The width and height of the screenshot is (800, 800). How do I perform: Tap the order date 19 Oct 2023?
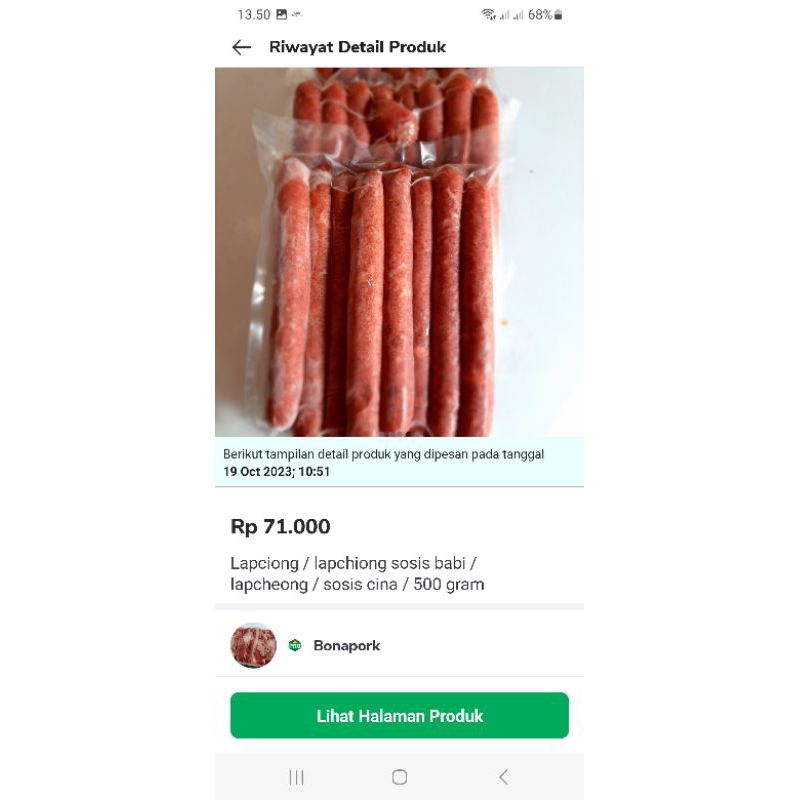(276, 472)
